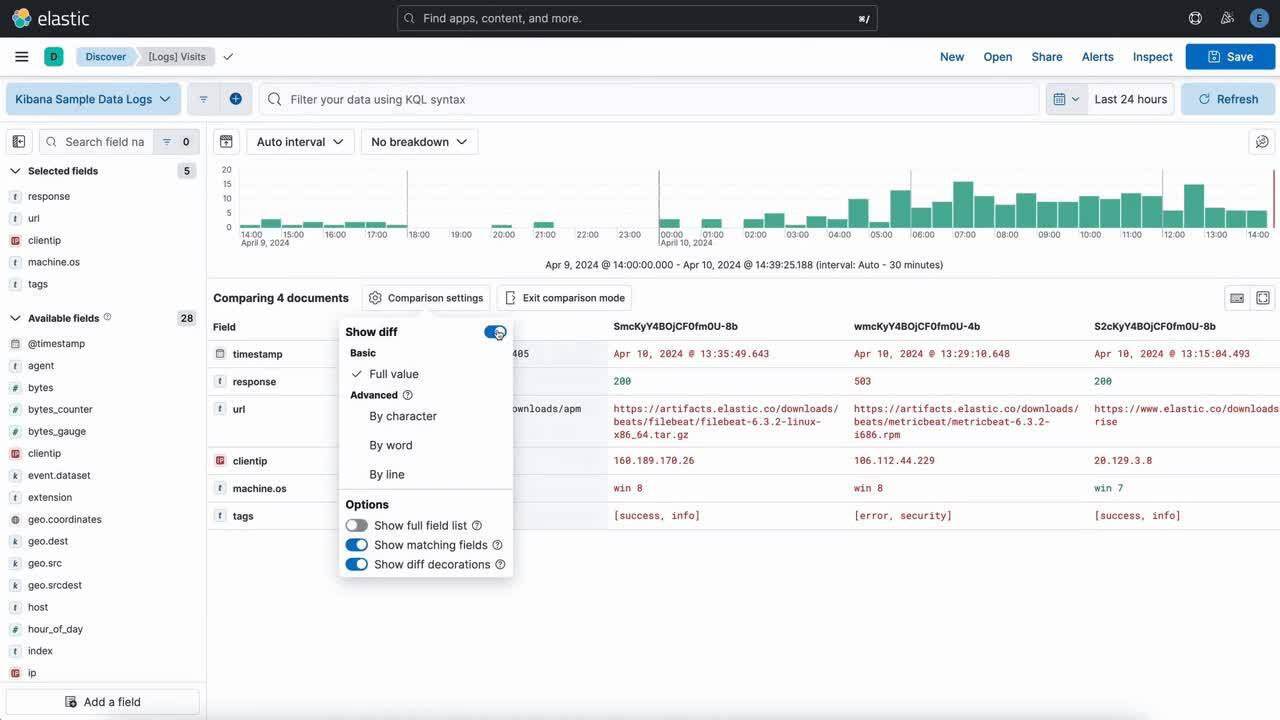The image size is (1280, 720).
Task: Click the checkmark next to [Logs] Visits
Action: [228, 57]
